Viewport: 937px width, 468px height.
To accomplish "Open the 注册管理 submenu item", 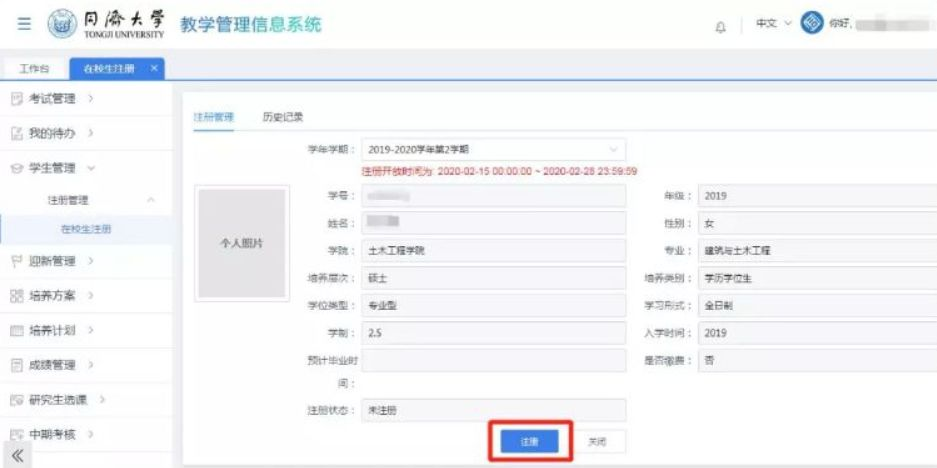I will tap(68, 200).
